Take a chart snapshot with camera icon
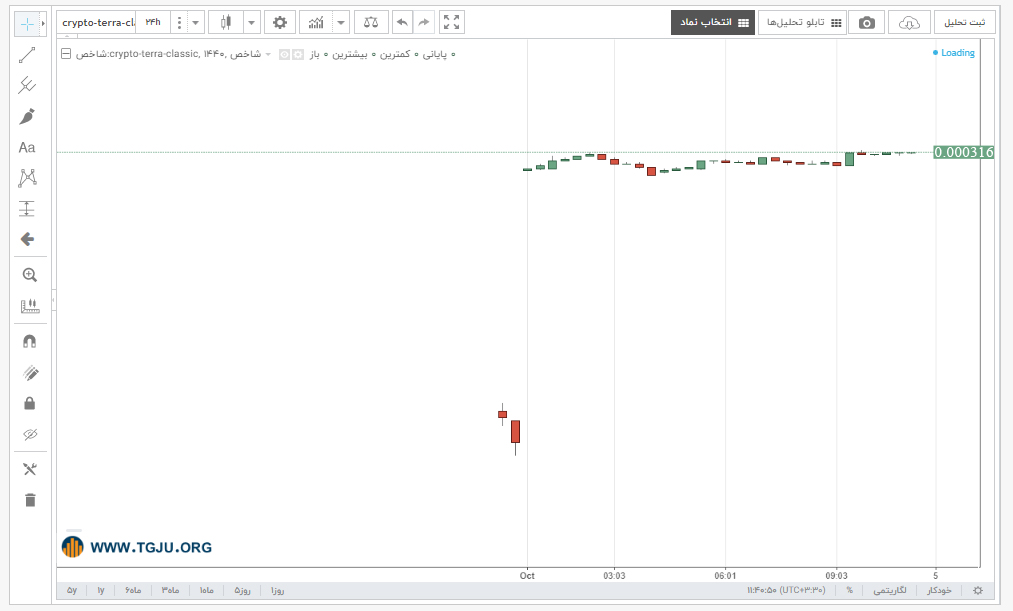1013x611 pixels. pos(866,23)
